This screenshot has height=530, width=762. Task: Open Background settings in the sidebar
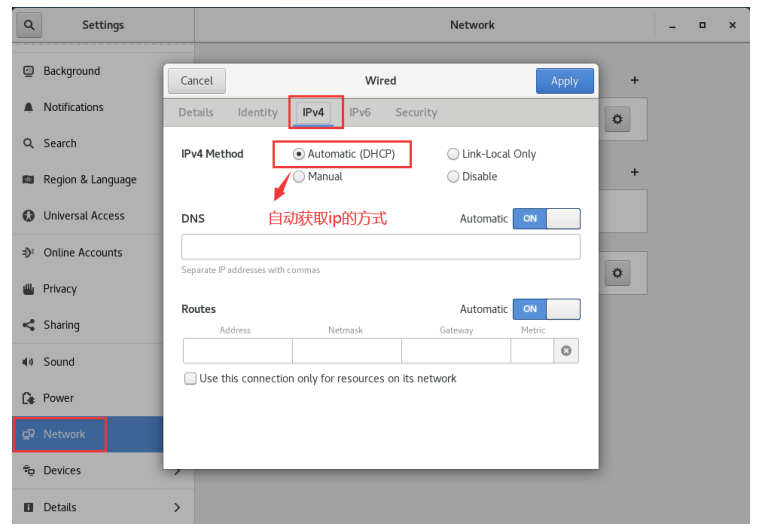[x=71, y=71]
